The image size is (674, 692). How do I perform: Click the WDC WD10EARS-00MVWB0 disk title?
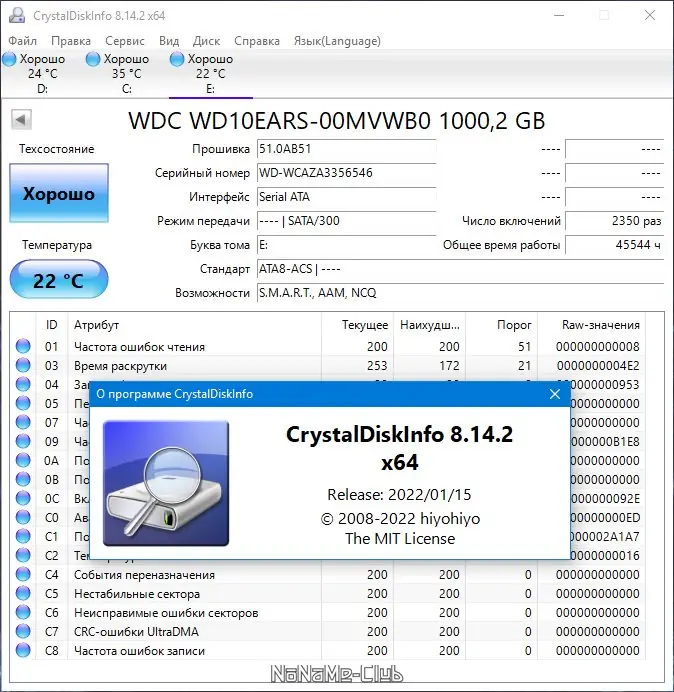[x=337, y=120]
